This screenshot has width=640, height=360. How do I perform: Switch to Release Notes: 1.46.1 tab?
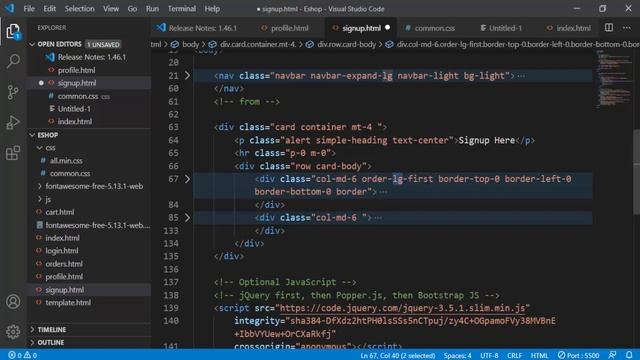point(197,28)
